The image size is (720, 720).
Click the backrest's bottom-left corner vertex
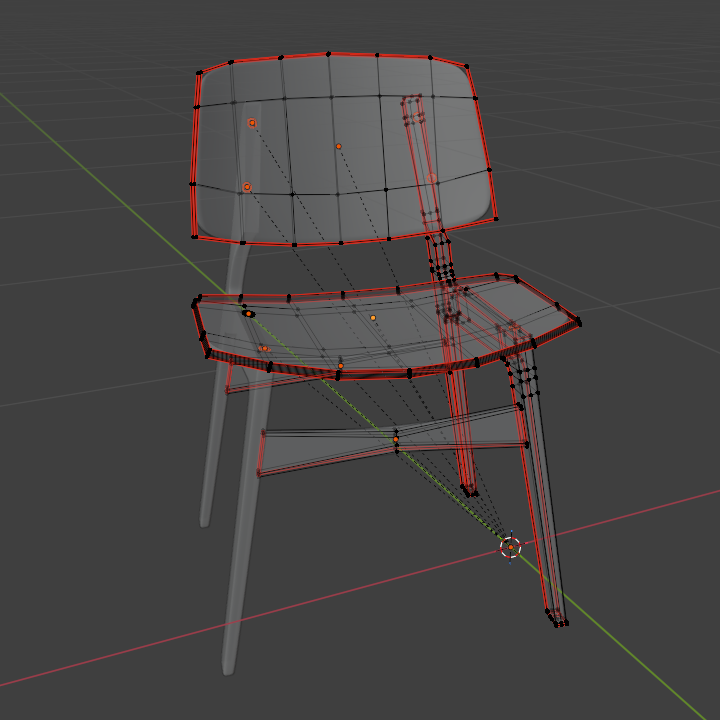(194, 236)
